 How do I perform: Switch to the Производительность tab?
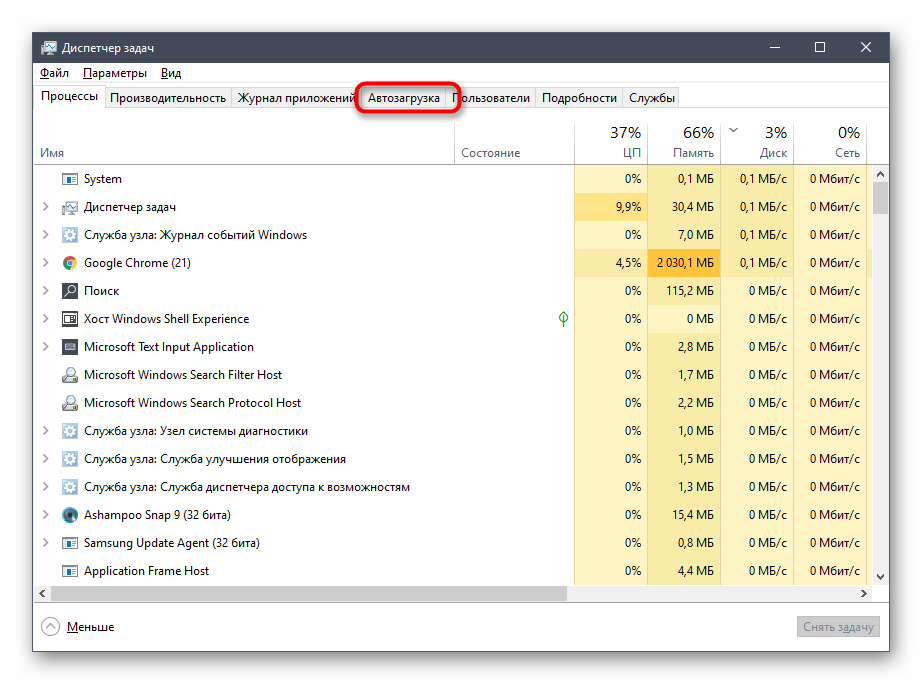pos(168,98)
